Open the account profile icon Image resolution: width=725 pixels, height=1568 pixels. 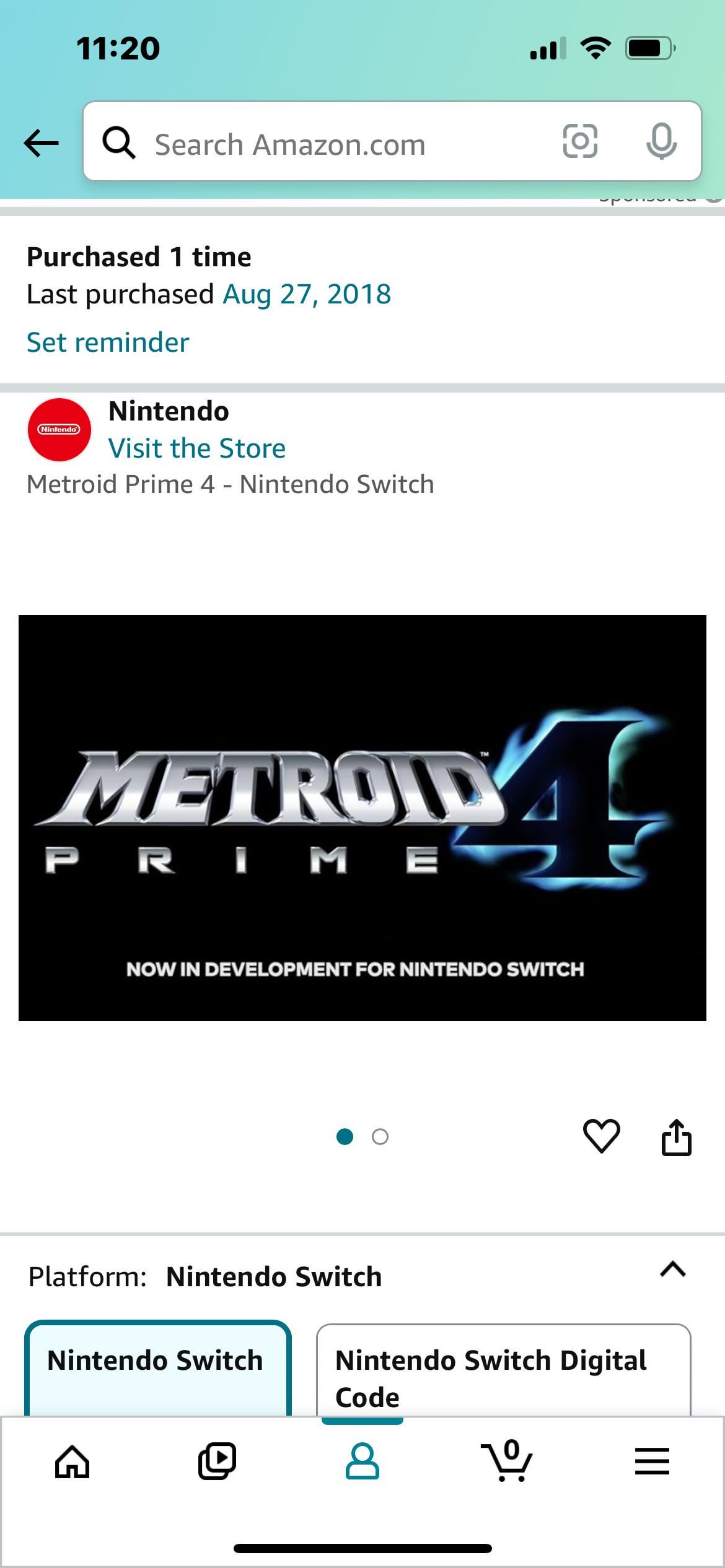(x=362, y=1461)
